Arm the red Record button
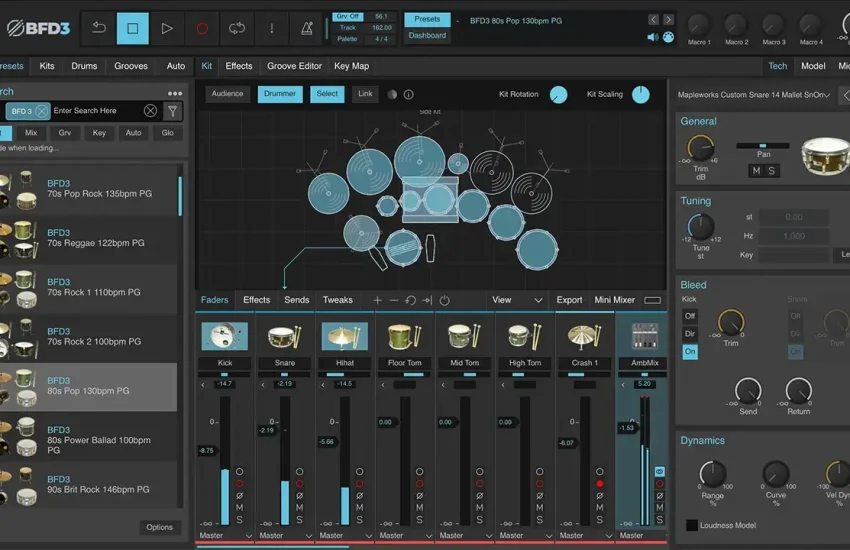The height and width of the screenshot is (550, 850). click(x=202, y=28)
